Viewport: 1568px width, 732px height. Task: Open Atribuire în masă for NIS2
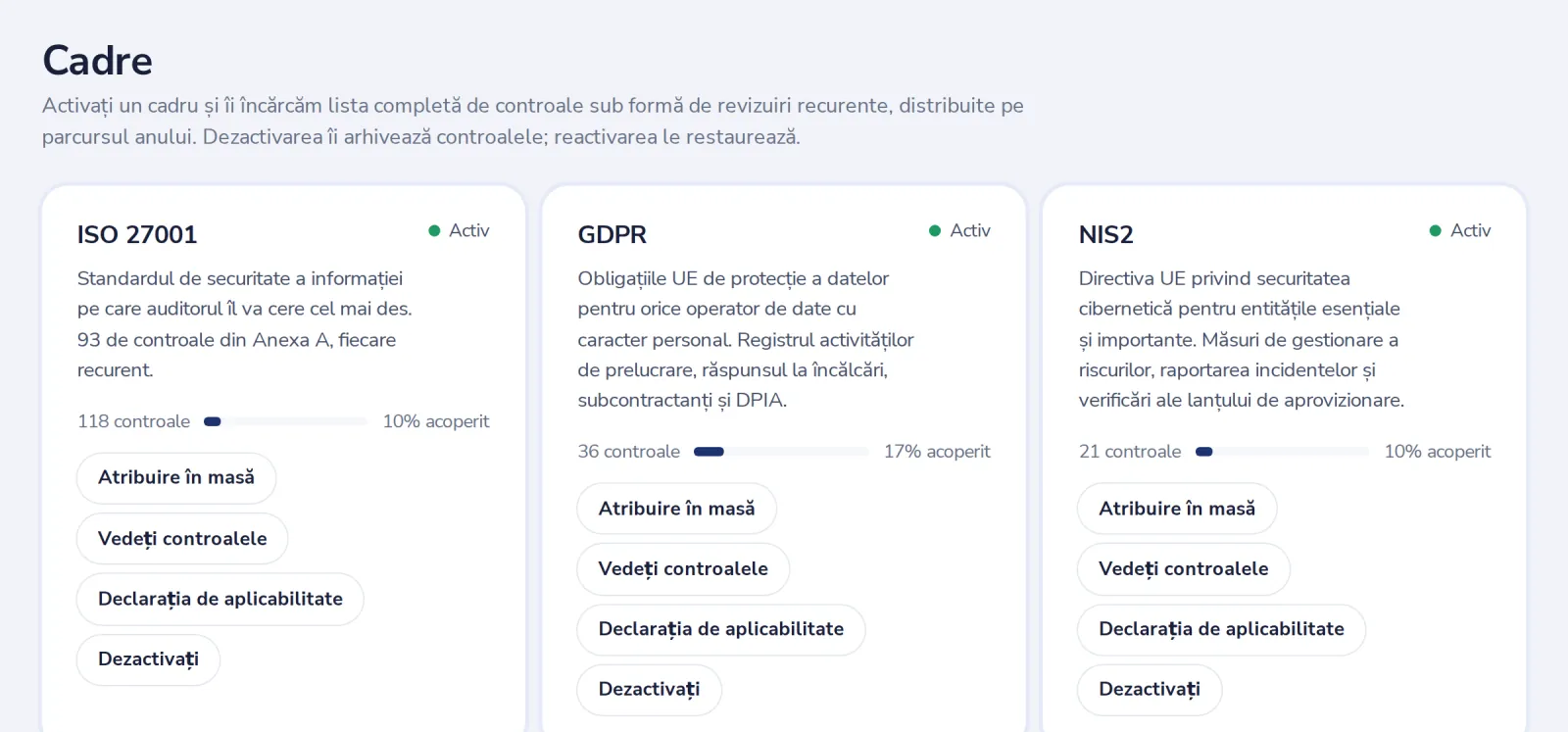[x=1177, y=509]
